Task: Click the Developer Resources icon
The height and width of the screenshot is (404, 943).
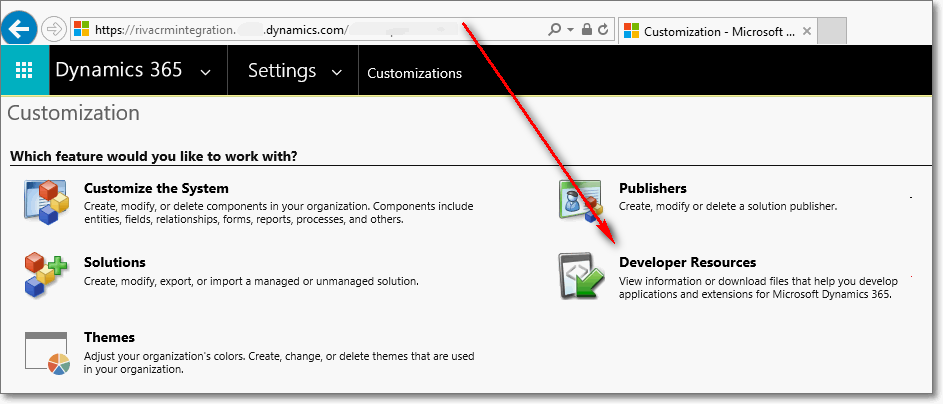Action: 582,275
